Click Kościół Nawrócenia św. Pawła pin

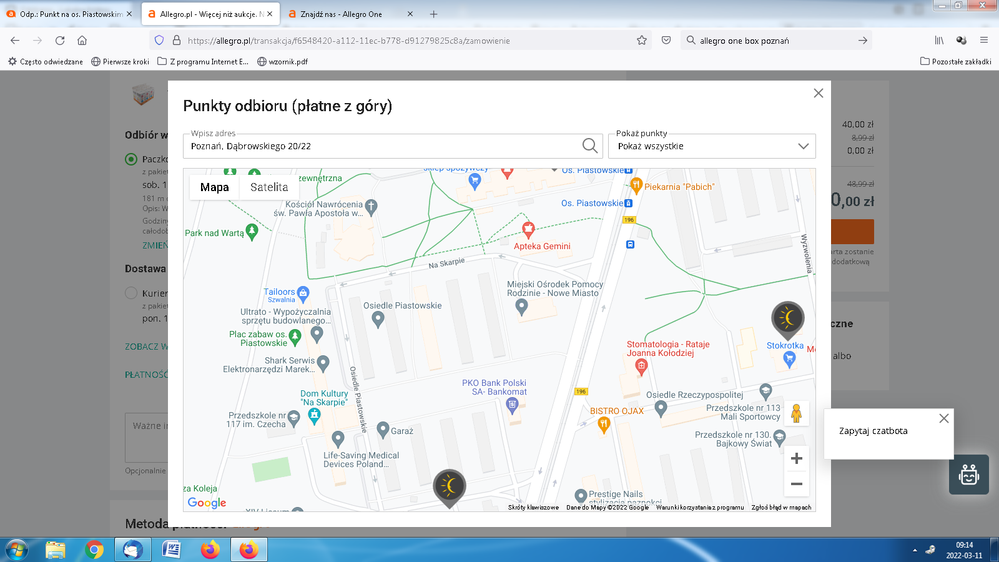[x=371, y=206]
